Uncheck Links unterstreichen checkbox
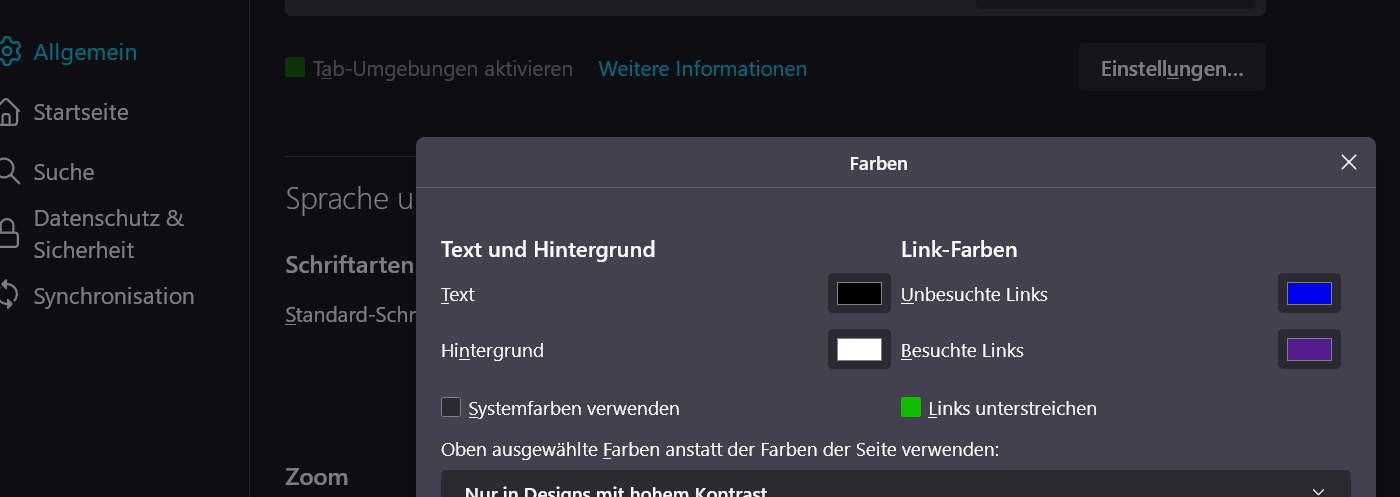The image size is (1400, 497). 911,408
